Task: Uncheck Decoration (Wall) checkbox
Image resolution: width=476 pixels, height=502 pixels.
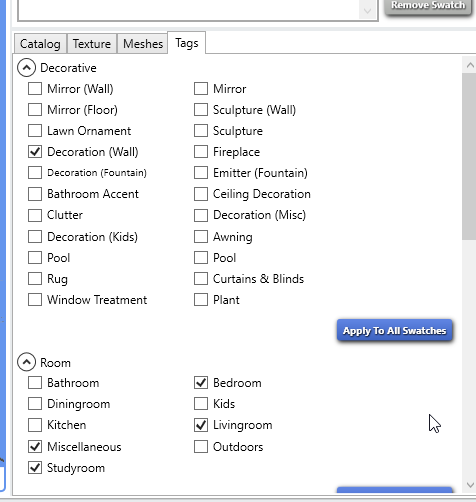Action: click(x=35, y=152)
